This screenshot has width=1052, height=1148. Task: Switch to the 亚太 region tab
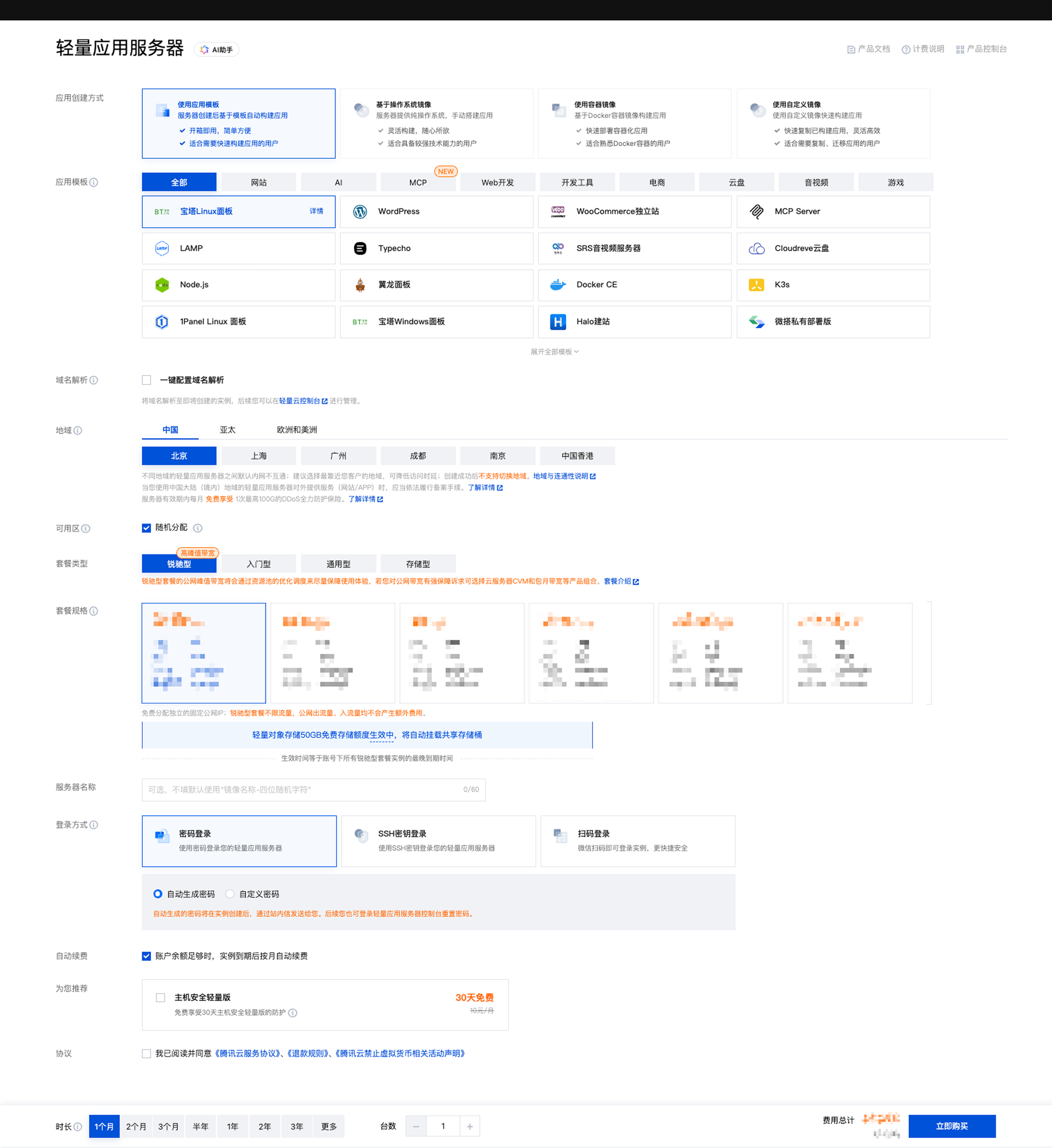(228, 430)
